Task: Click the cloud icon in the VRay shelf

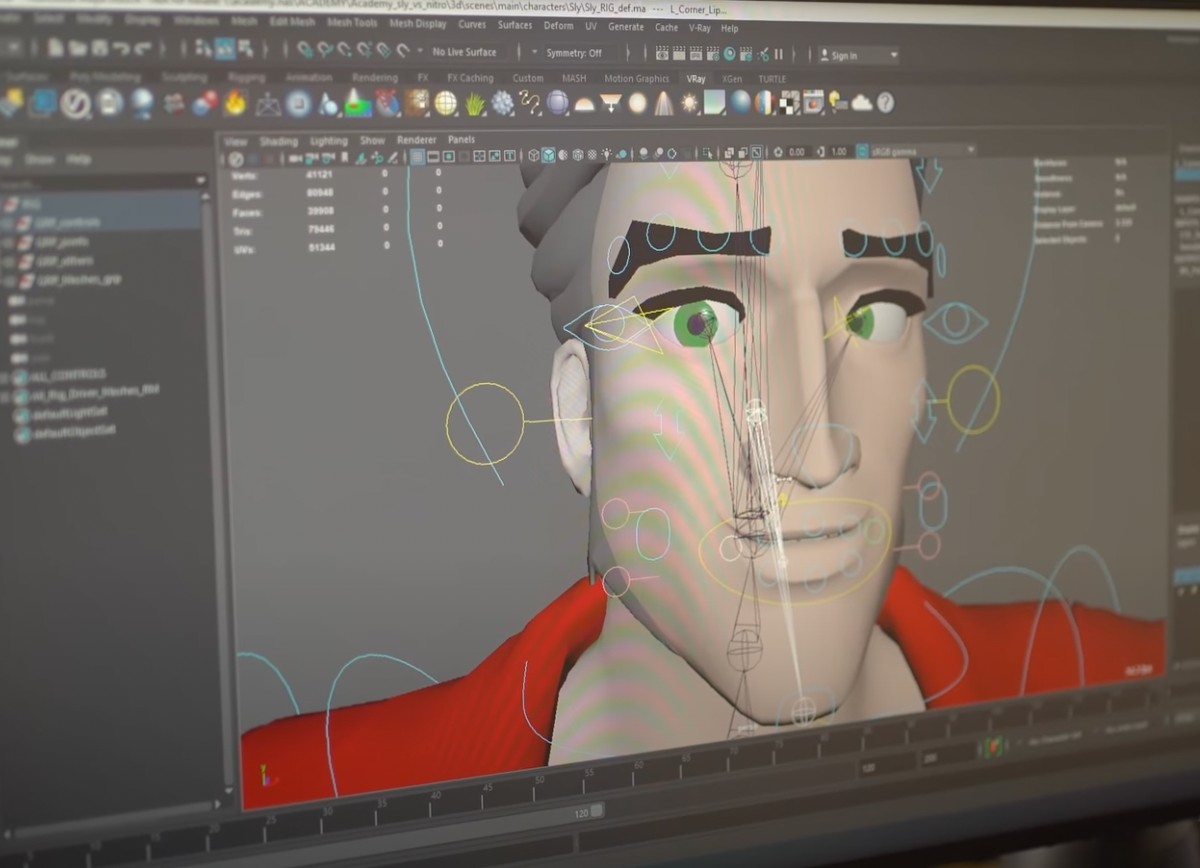Action: (861, 102)
